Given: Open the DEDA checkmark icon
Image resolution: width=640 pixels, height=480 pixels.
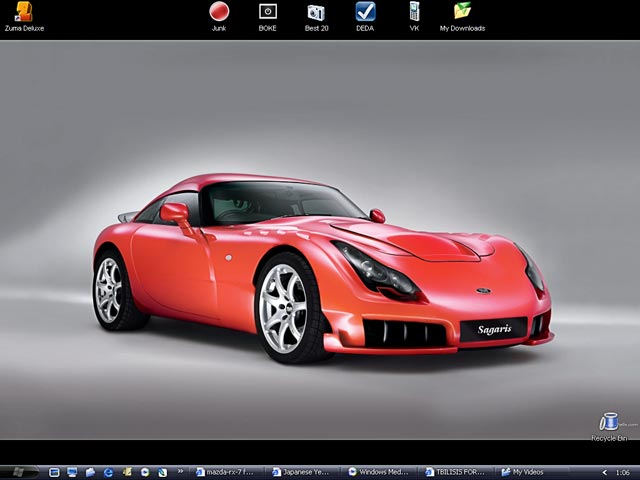Looking at the screenshot, I should coord(365,16).
